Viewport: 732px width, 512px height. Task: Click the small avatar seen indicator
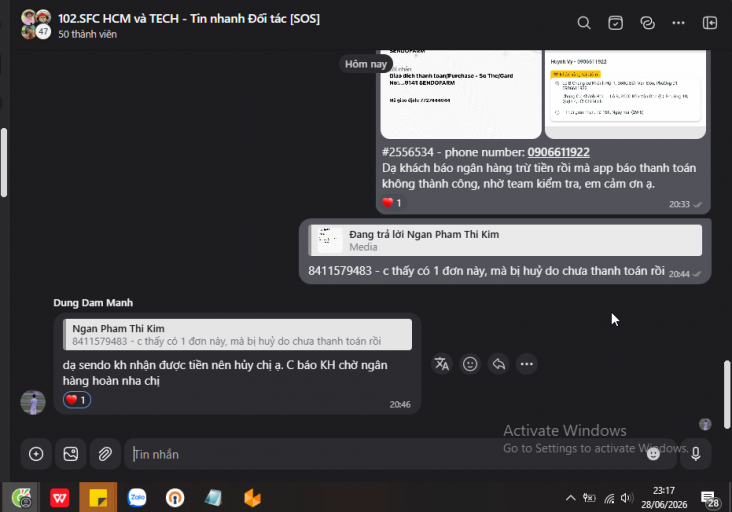(x=705, y=424)
